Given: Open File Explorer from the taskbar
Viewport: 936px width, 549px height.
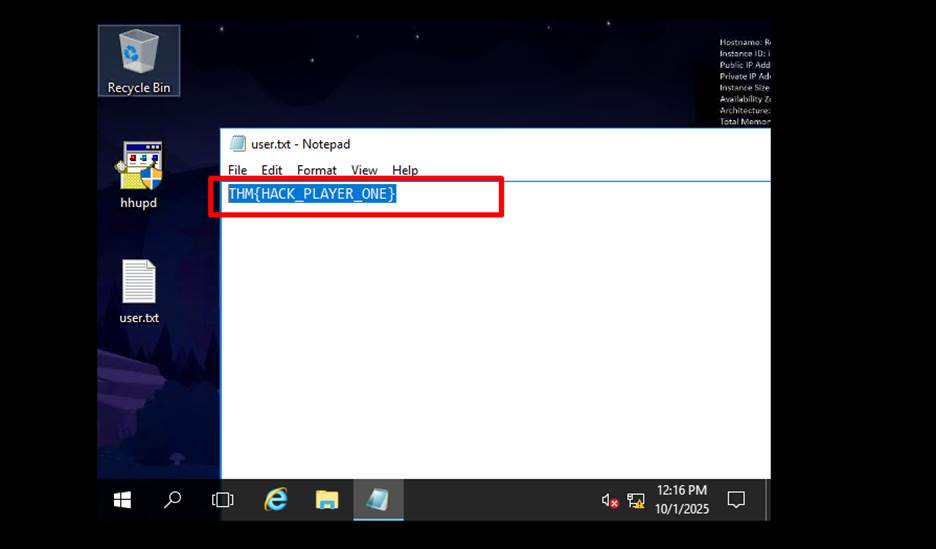Looking at the screenshot, I should click(x=327, y=500).
